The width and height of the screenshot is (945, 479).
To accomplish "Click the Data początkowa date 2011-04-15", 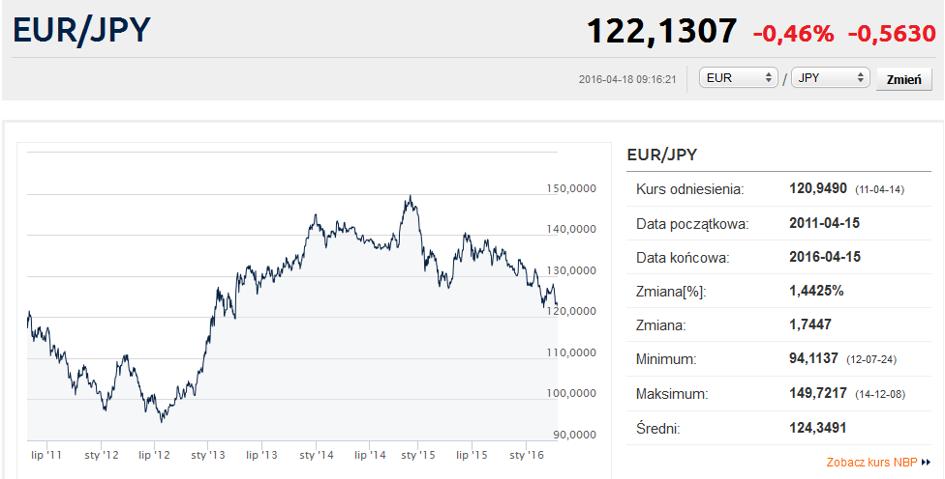I will tap(824, 223).
